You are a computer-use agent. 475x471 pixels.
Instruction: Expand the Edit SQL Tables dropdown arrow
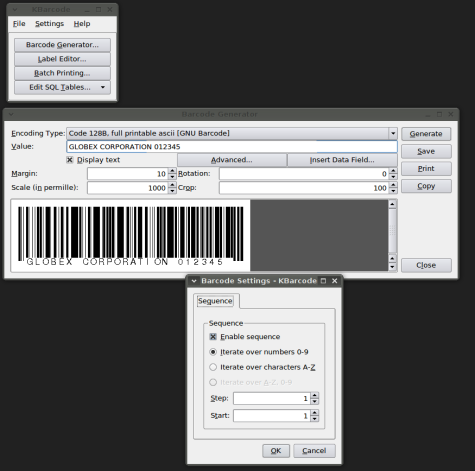(103, 87)
